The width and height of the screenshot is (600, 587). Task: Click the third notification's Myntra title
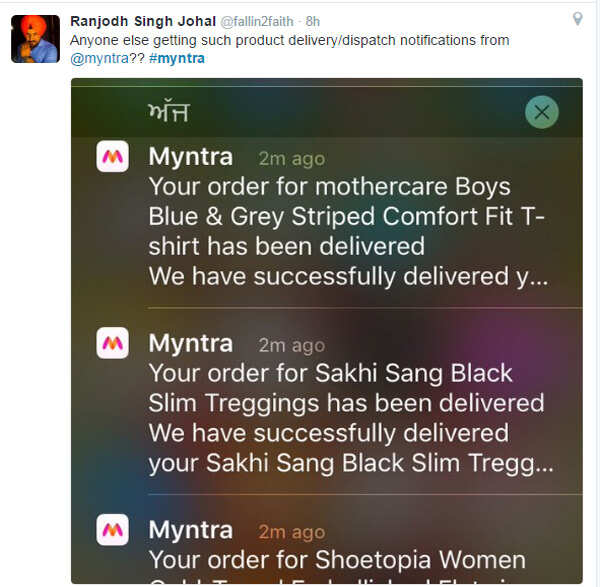tap(191, 530)
